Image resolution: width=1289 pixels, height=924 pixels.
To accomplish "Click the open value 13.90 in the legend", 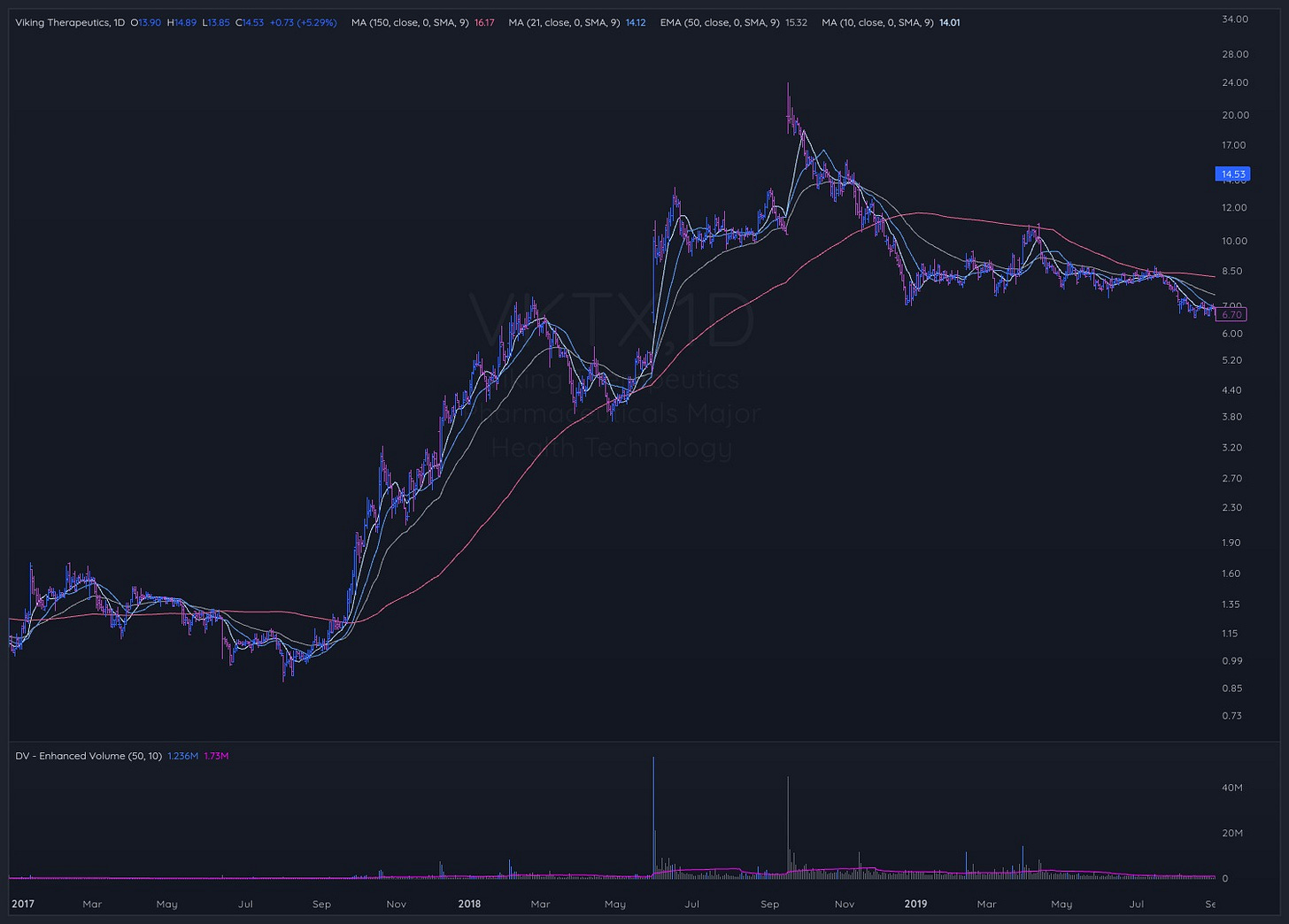I will click(150, 22).
